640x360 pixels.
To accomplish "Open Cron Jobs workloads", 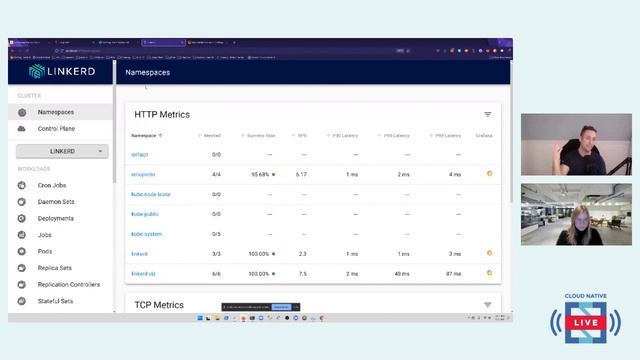I will coord(52,185).
